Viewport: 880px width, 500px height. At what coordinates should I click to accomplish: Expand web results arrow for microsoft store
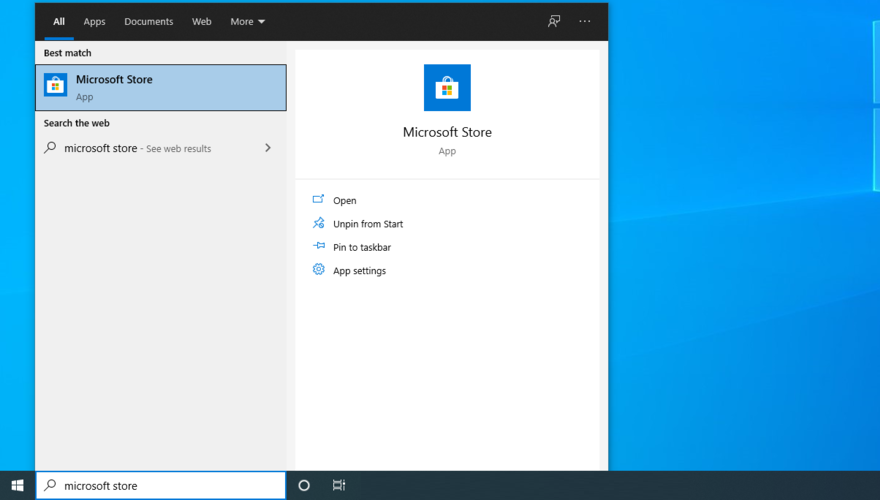pos(267,148)
